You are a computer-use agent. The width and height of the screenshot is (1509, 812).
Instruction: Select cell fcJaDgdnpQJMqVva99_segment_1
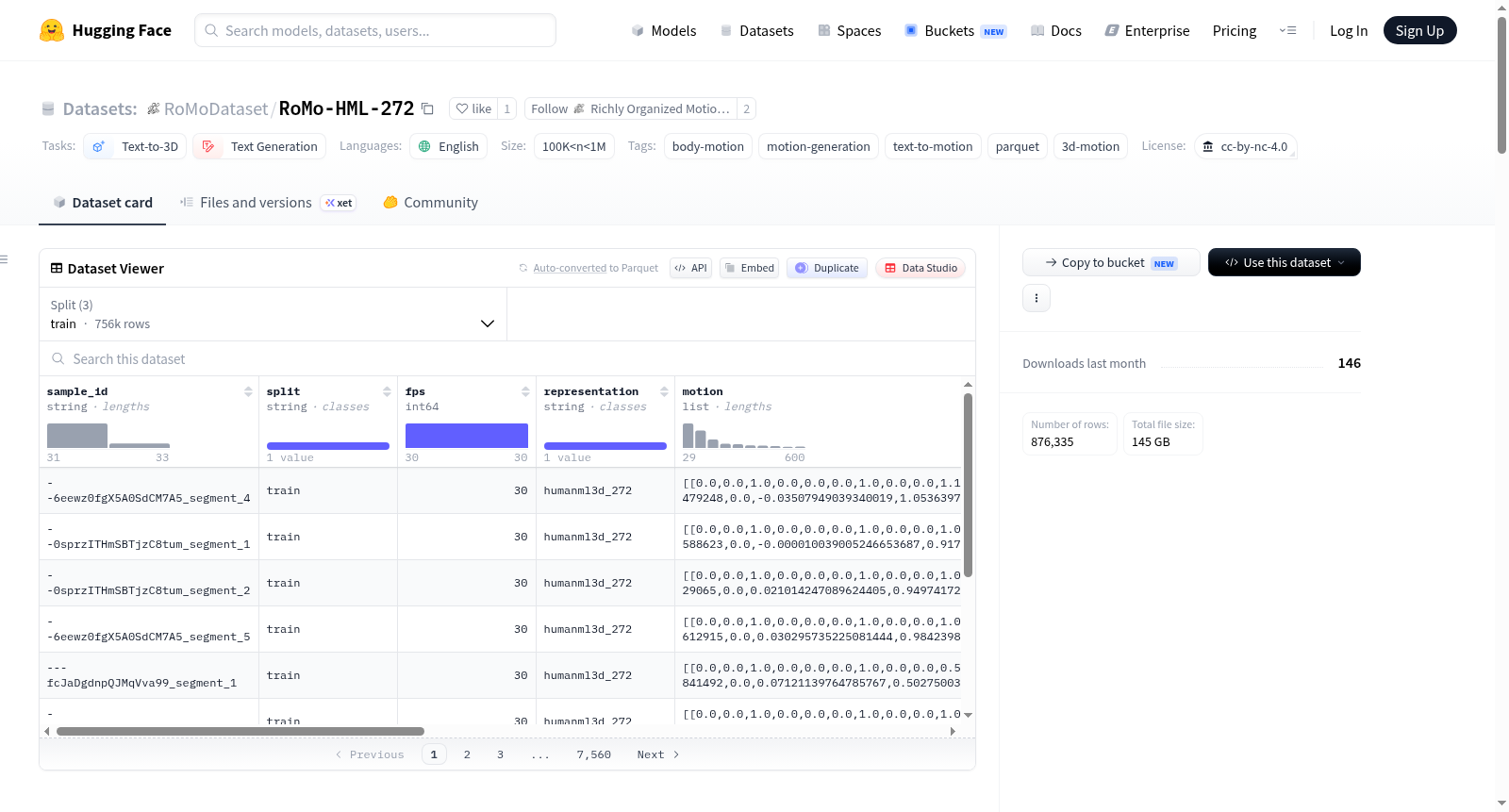pos(149,675)
